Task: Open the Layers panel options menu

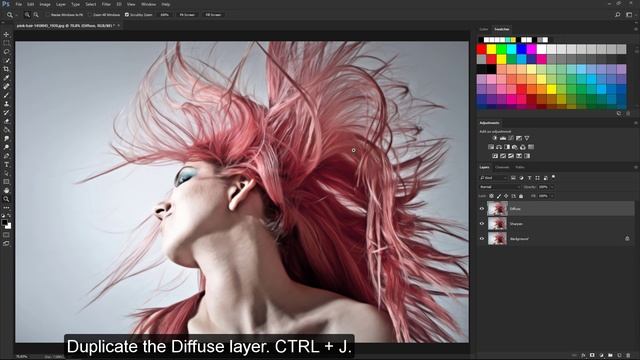Action: (x=636, y=167)
